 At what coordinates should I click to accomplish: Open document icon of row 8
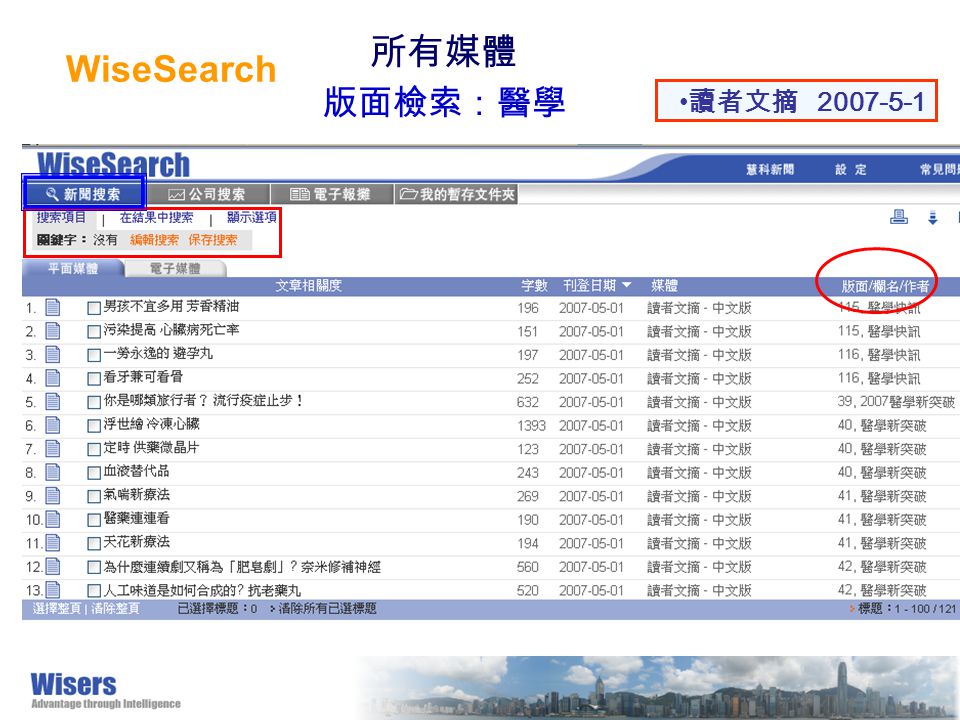click(x=53, y=472)
